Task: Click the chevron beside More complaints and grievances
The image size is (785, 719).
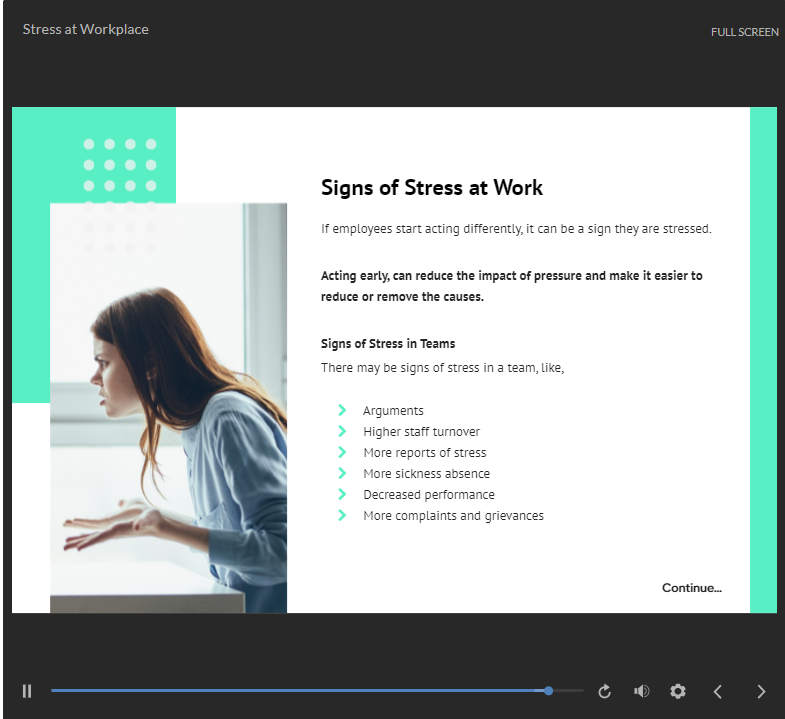Action: (342, 515)
